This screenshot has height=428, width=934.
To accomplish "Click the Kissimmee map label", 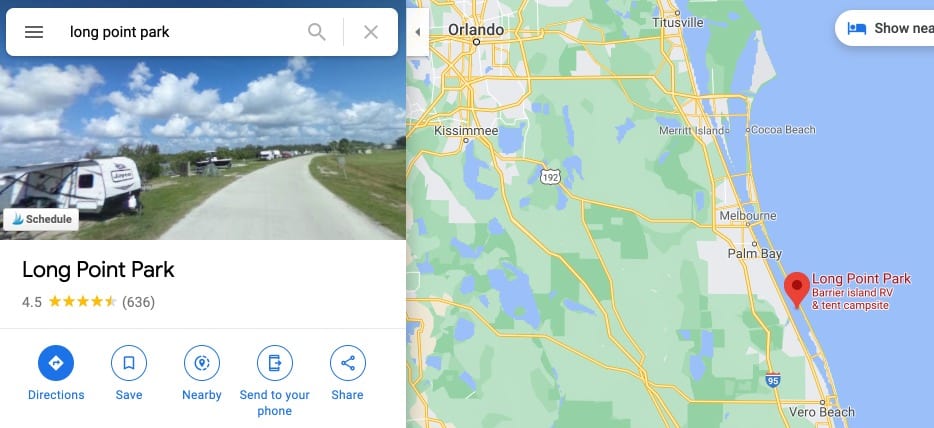I will pos(466,130).
